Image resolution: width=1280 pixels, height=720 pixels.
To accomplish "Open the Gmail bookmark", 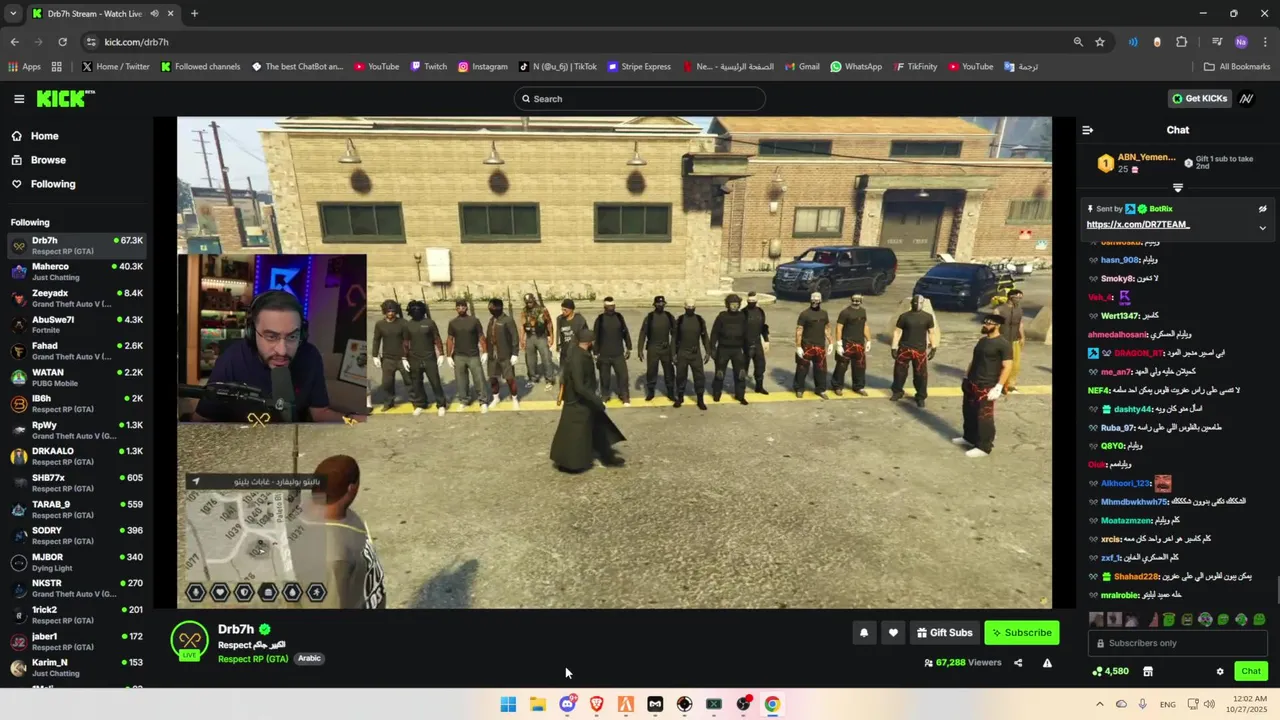I will click(x=802, y=67).
